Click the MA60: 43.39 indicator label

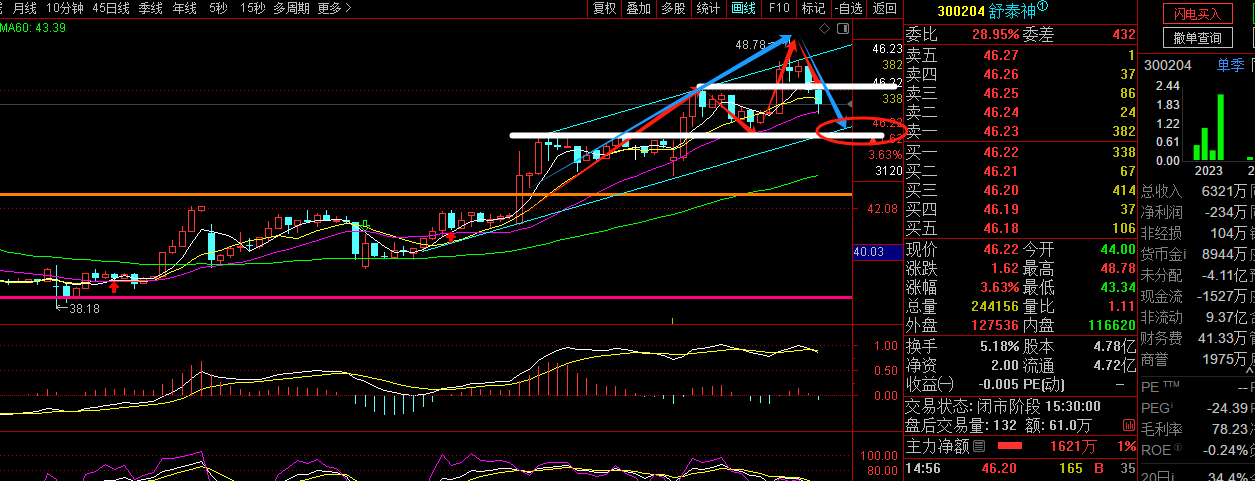tap(34, 27)
